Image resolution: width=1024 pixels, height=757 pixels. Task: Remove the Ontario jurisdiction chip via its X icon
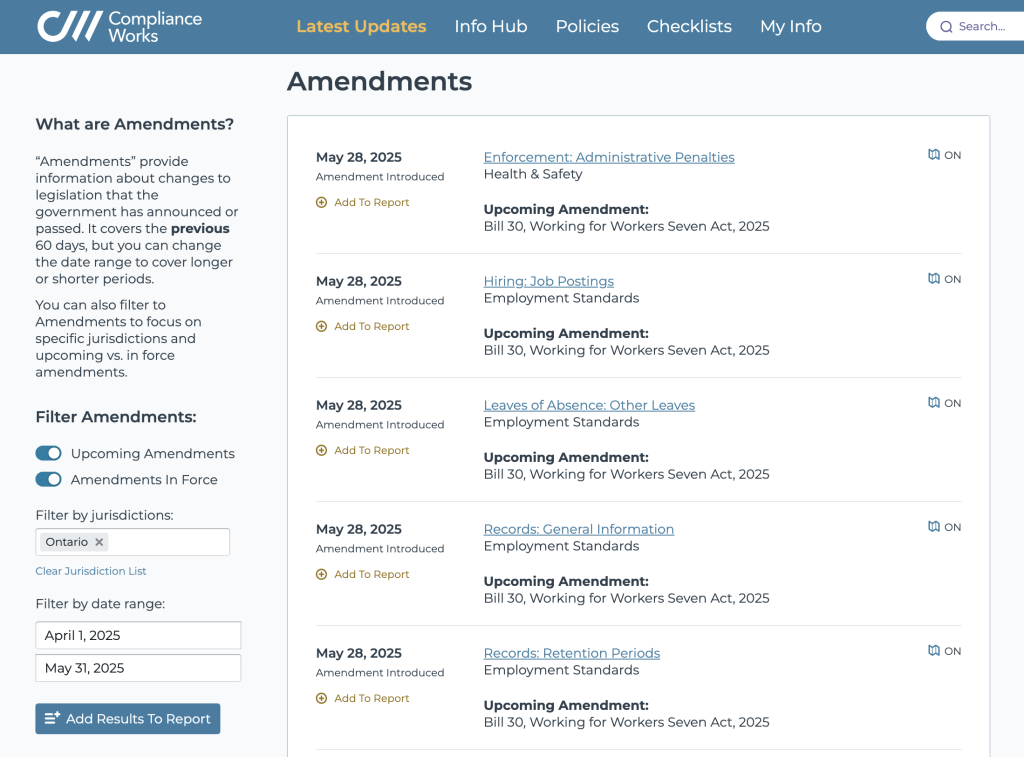click(98, 541)
